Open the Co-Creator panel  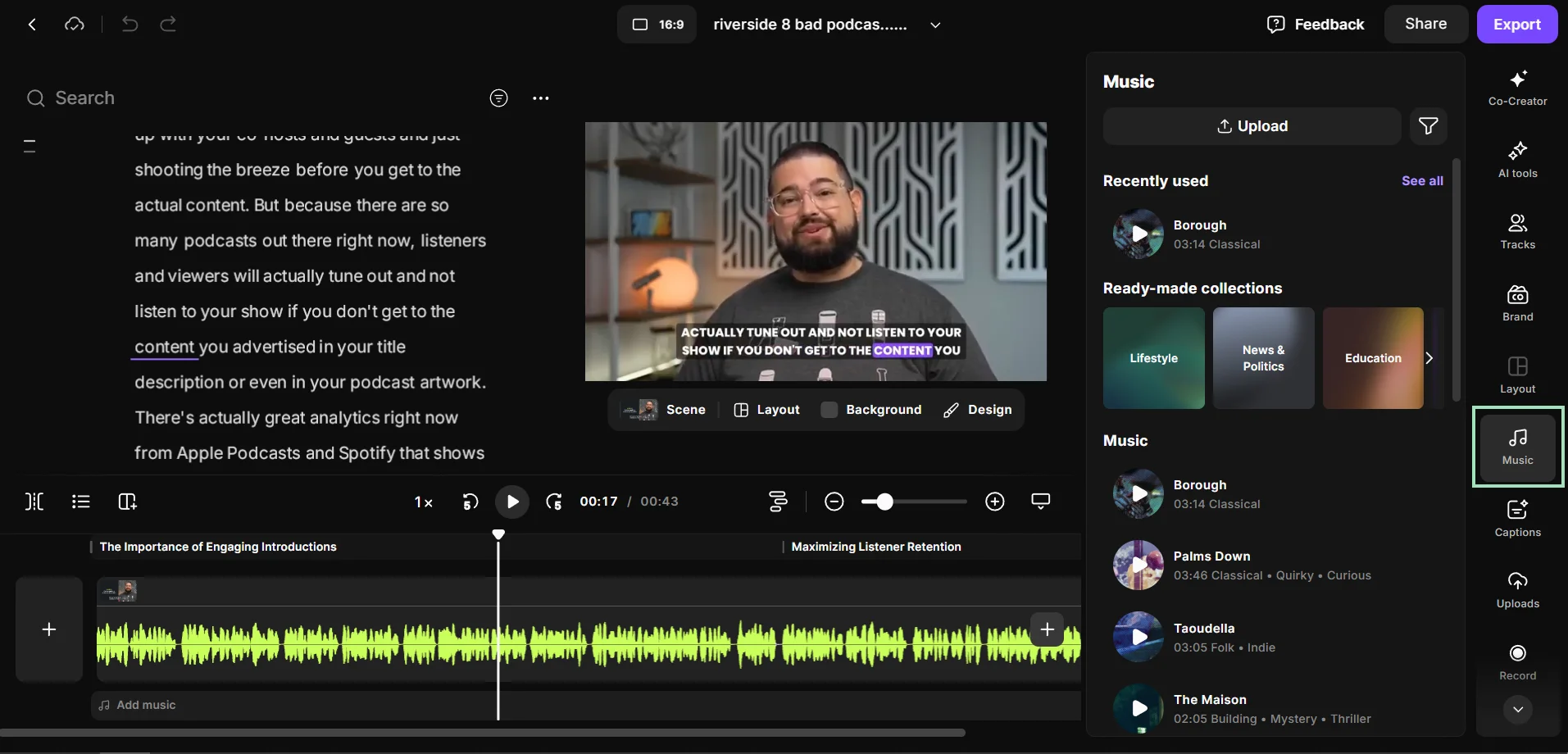point(1517,87)
